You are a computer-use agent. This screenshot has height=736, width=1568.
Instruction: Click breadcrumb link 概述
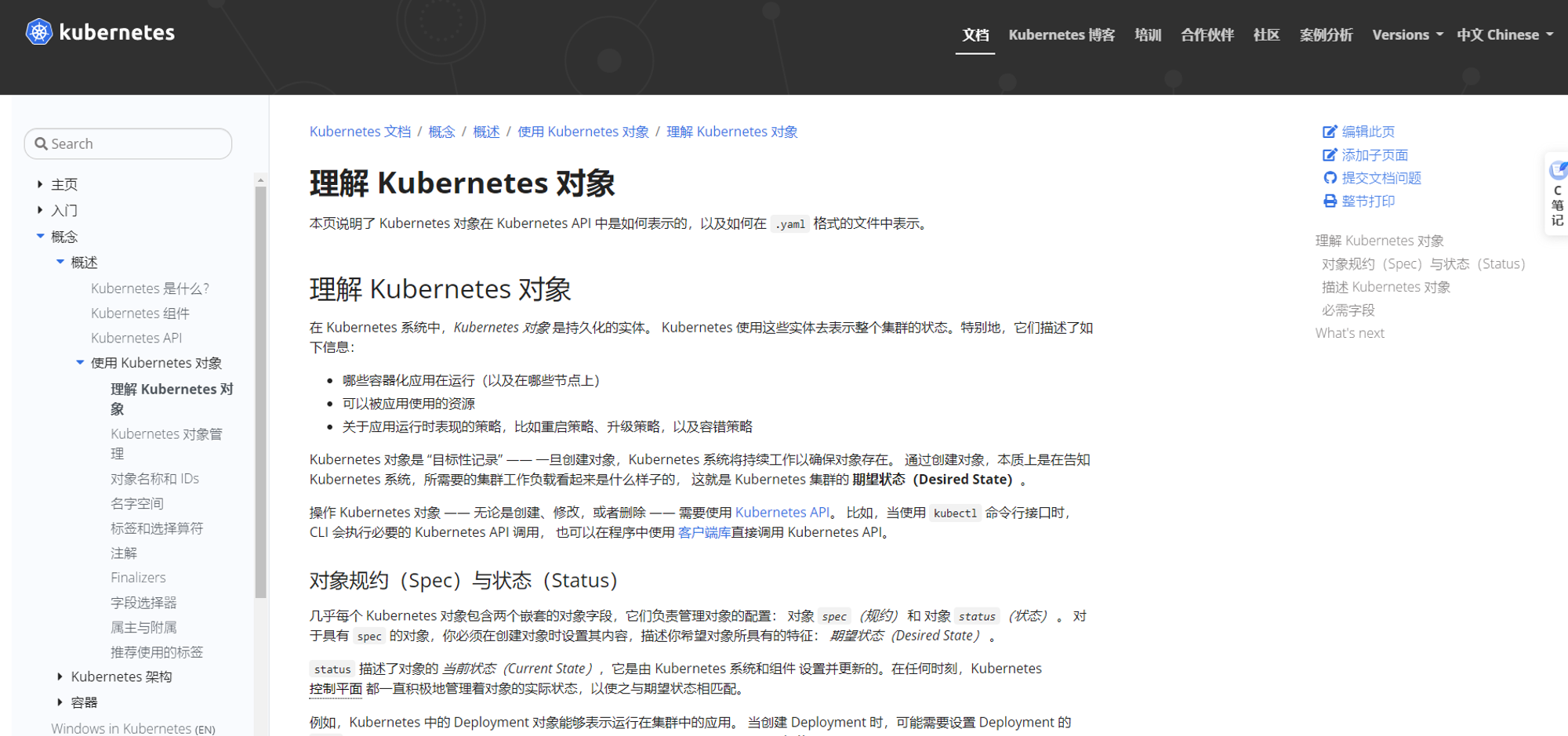tap(486, 132)
